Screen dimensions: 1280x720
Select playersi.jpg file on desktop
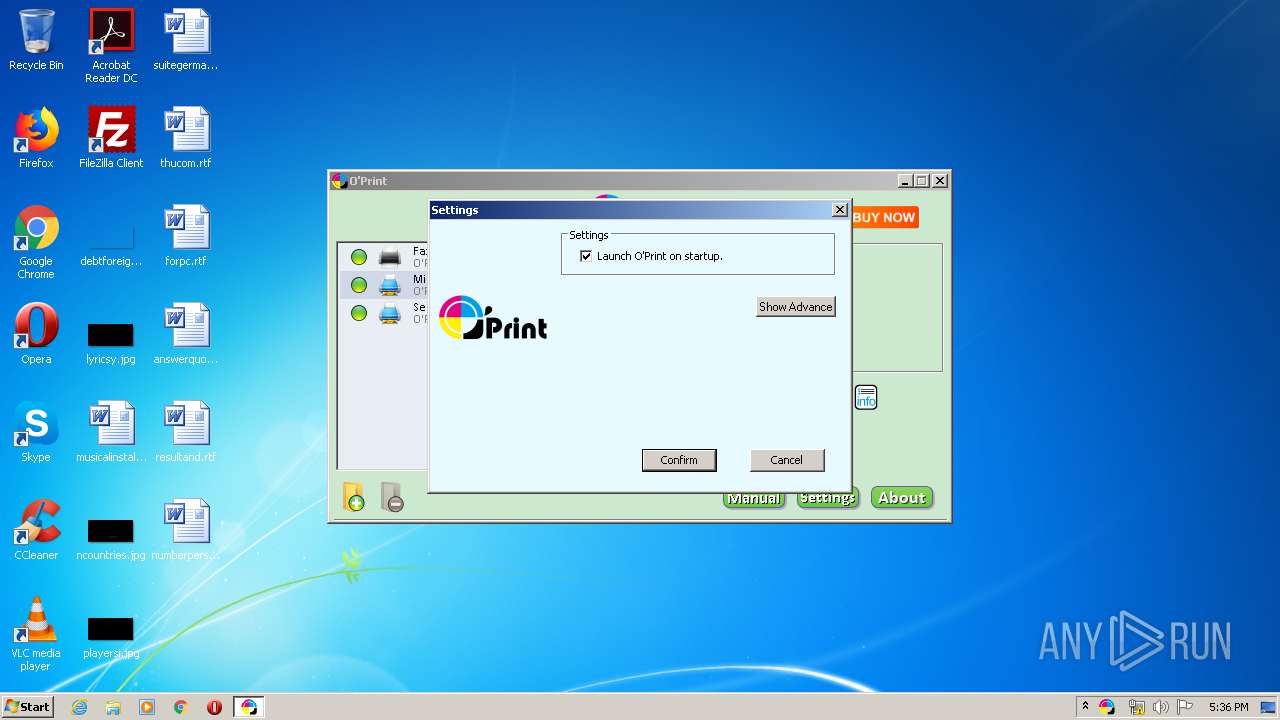click(x=111, y=636)
